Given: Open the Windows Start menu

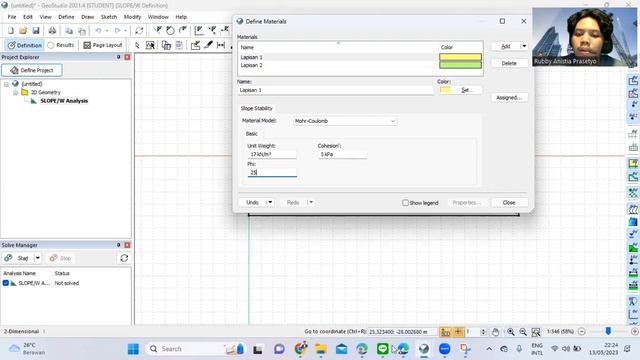Looking at the screenshot, I should point(133,349).
